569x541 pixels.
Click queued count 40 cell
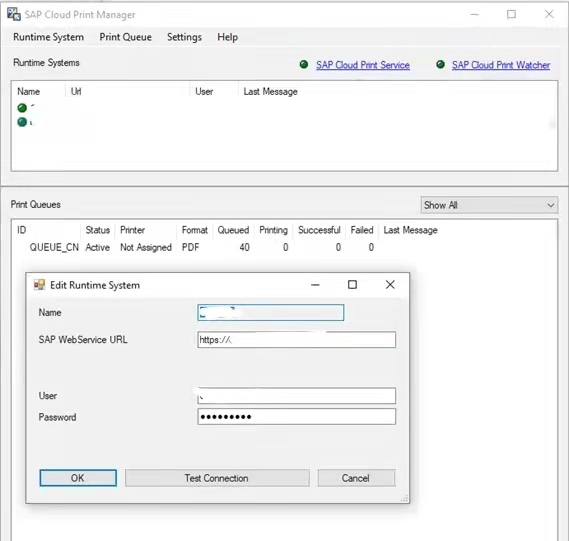[x=244, y=247]
